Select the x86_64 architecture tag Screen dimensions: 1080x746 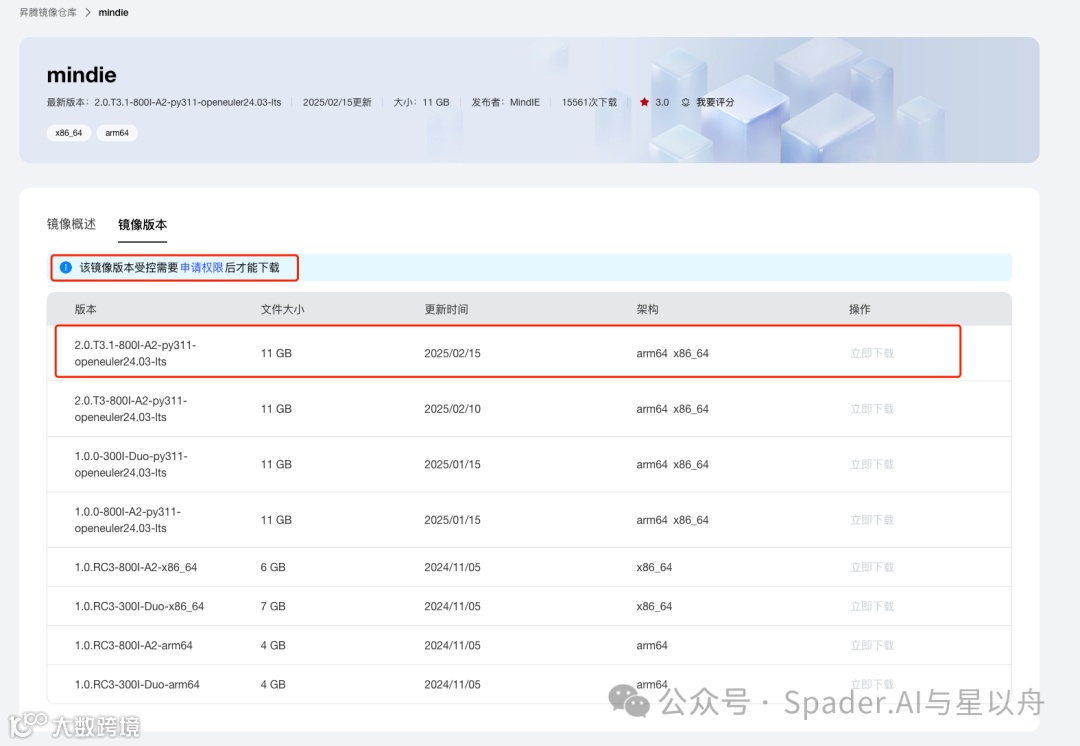pos(68,133)
